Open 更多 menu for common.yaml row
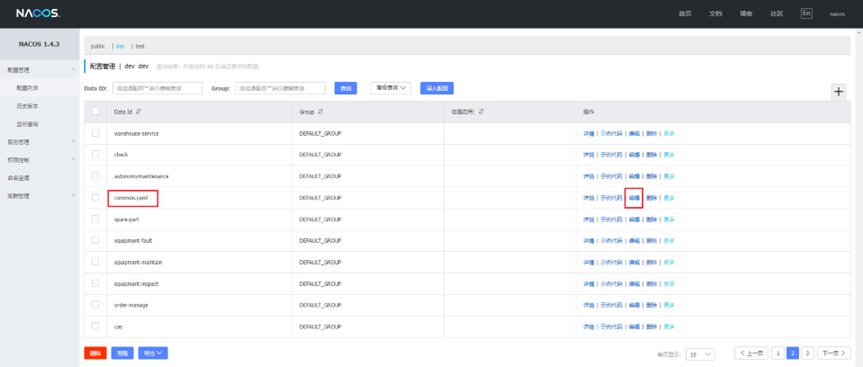 click(x=669, y=198)
